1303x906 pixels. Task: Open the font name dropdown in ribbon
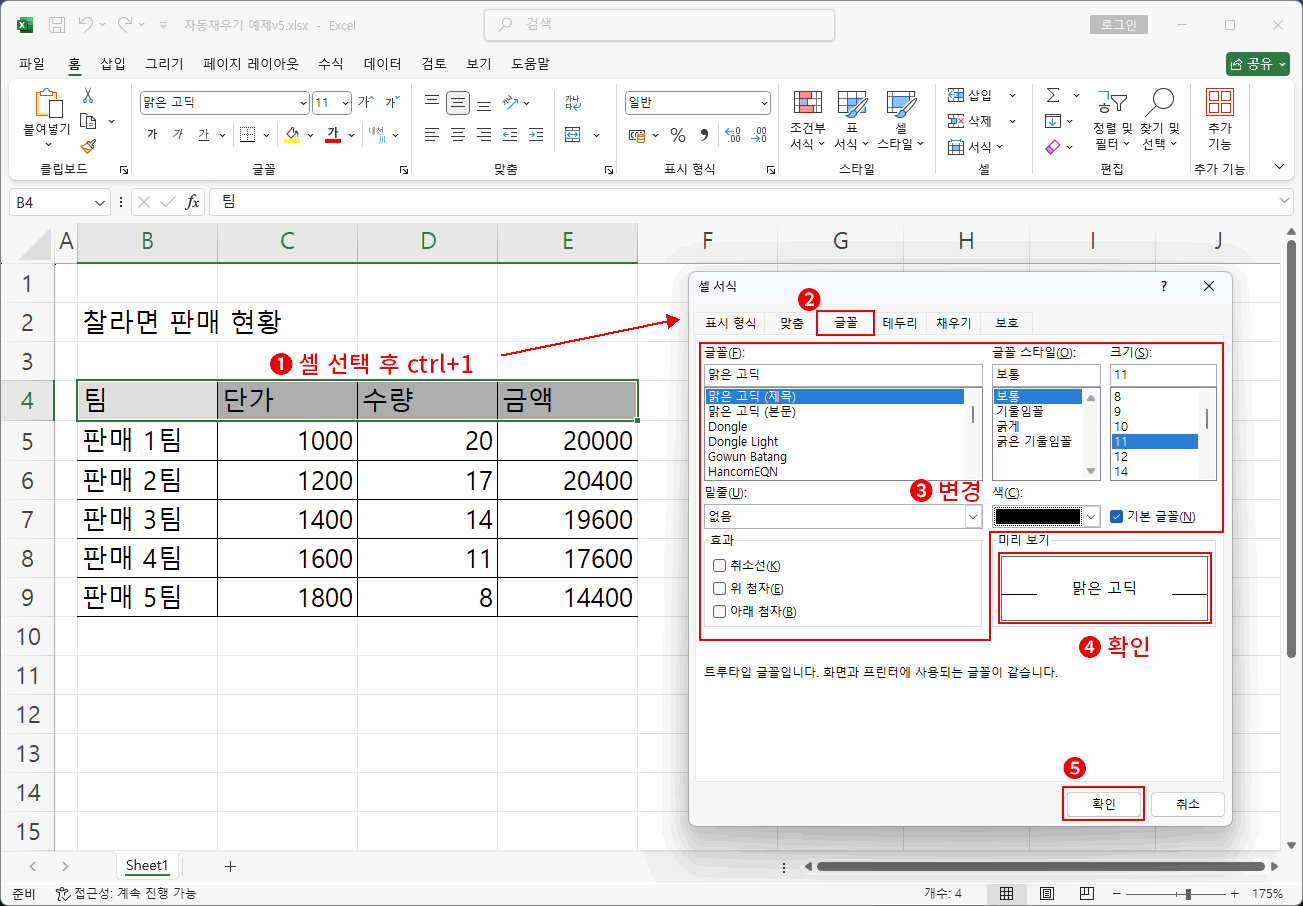tap(304, 102)
